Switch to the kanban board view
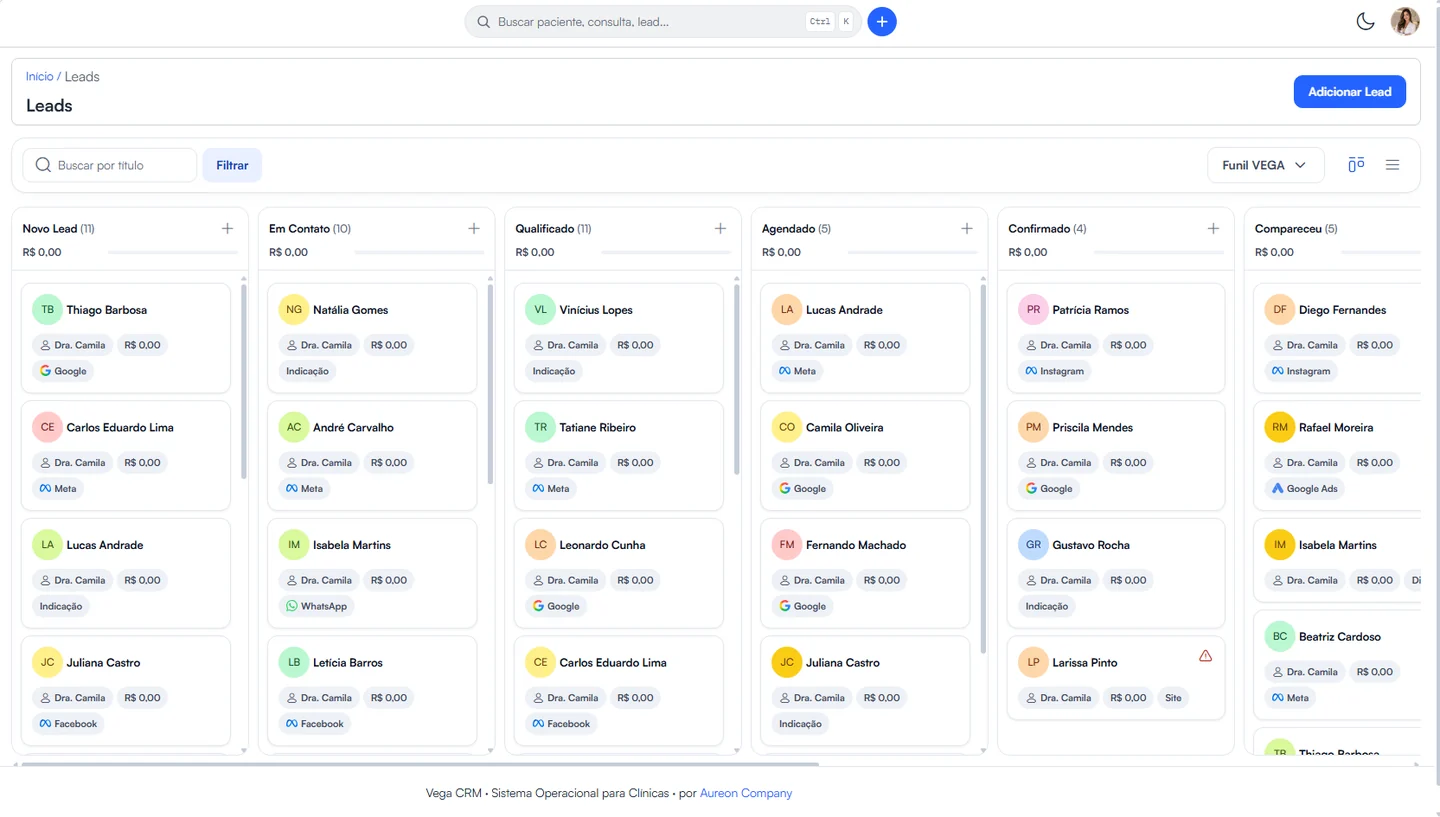 [x=1356, y=165]
